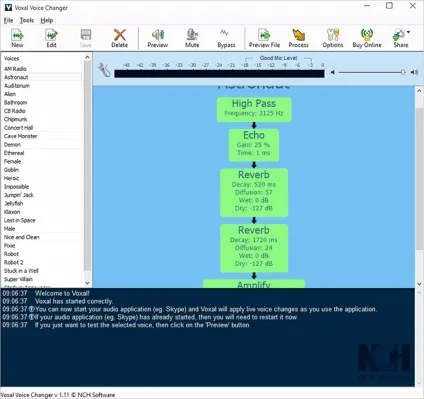
Task: Expand the Share dropdown arrow
Action: 409,32
